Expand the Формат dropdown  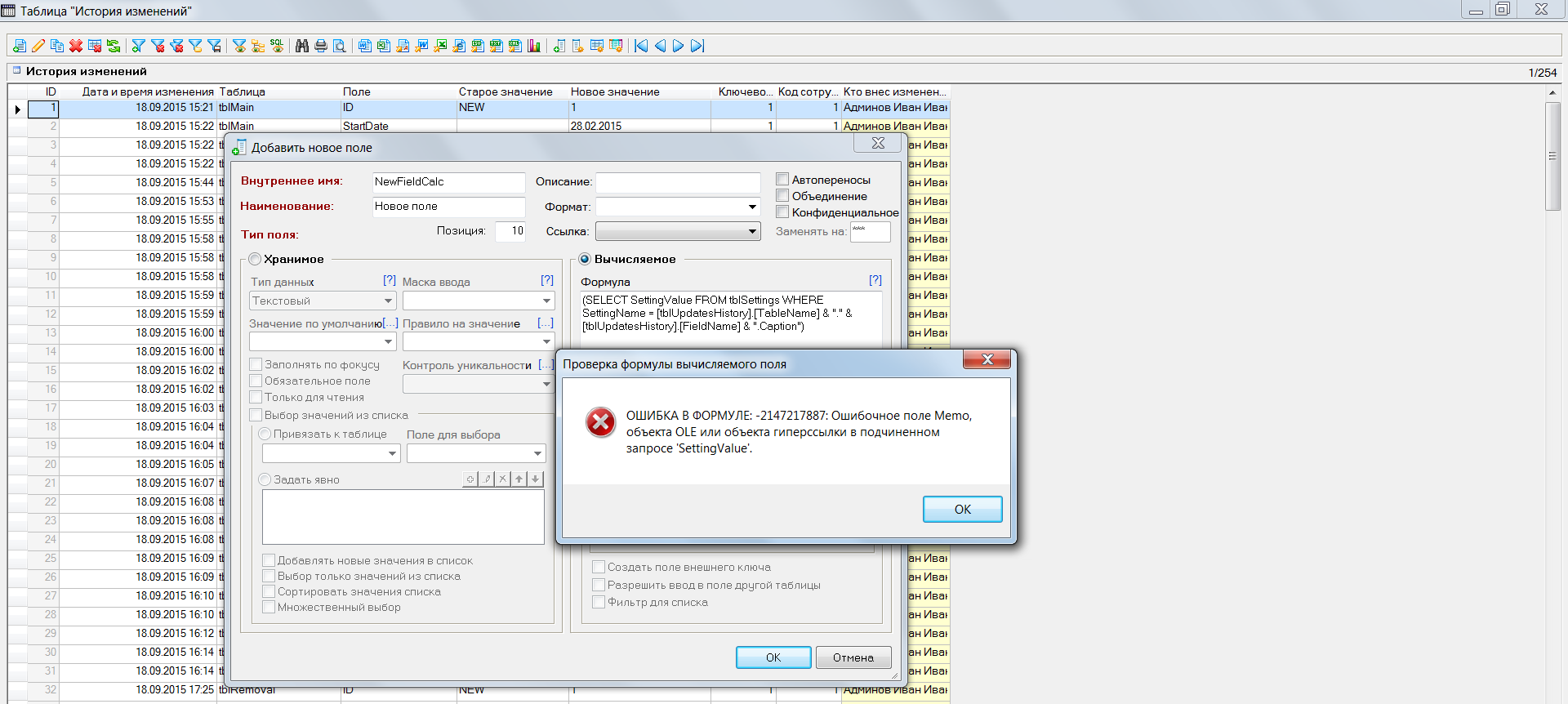752,207
